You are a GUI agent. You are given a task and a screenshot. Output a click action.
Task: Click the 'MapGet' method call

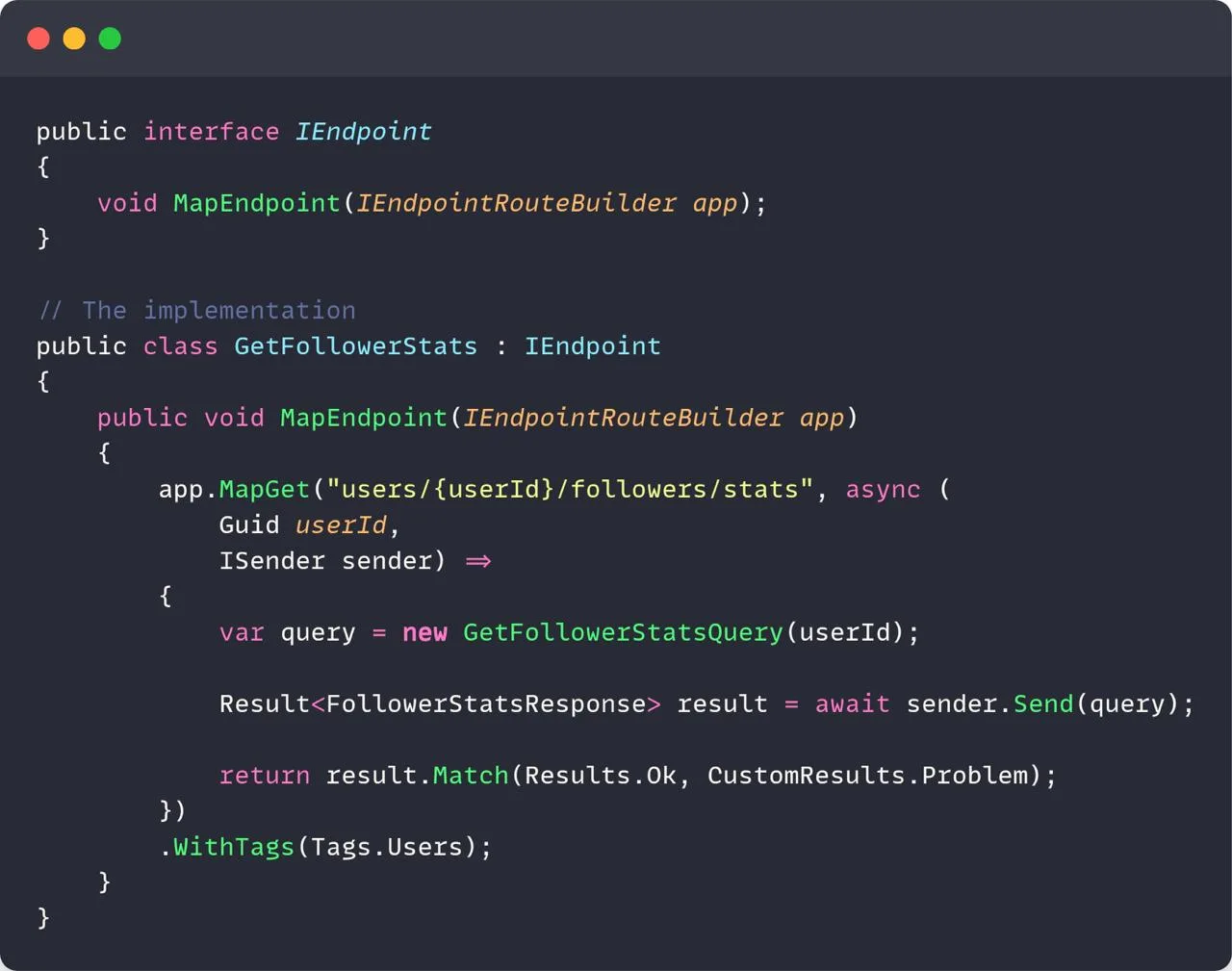tap(264, 489)
